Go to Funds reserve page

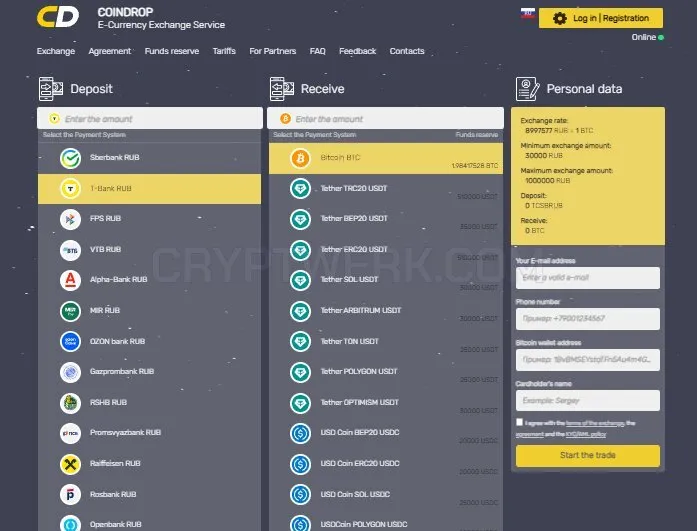172,51
